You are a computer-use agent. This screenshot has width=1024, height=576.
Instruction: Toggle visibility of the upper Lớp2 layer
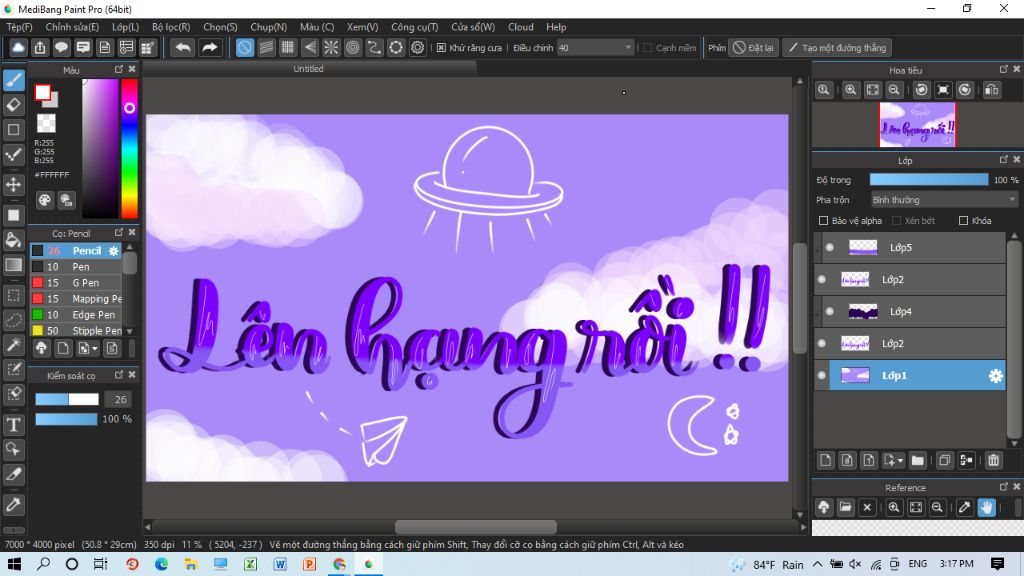coord(822,280)
